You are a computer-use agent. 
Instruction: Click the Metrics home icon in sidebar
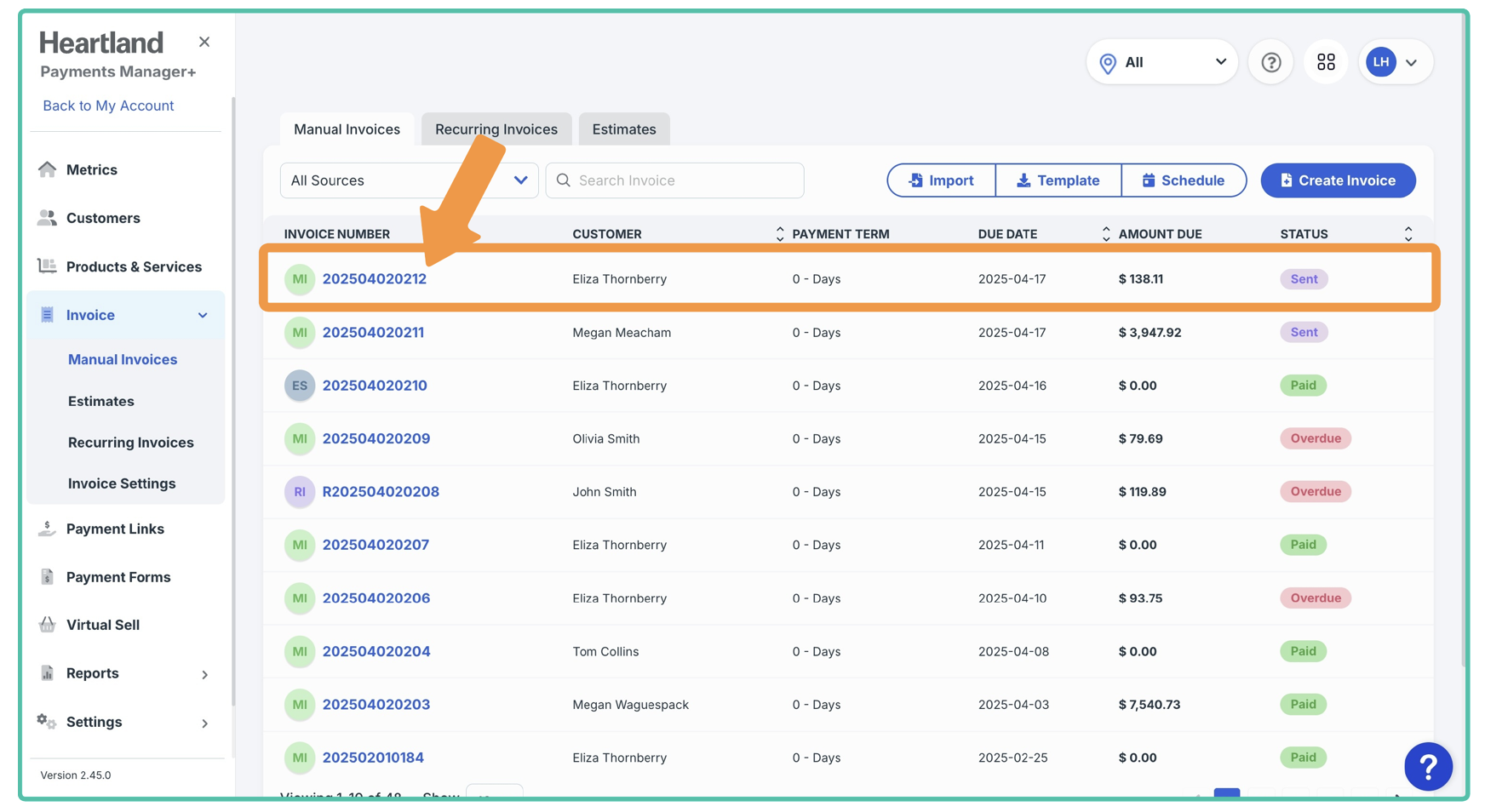click(48, 169)
